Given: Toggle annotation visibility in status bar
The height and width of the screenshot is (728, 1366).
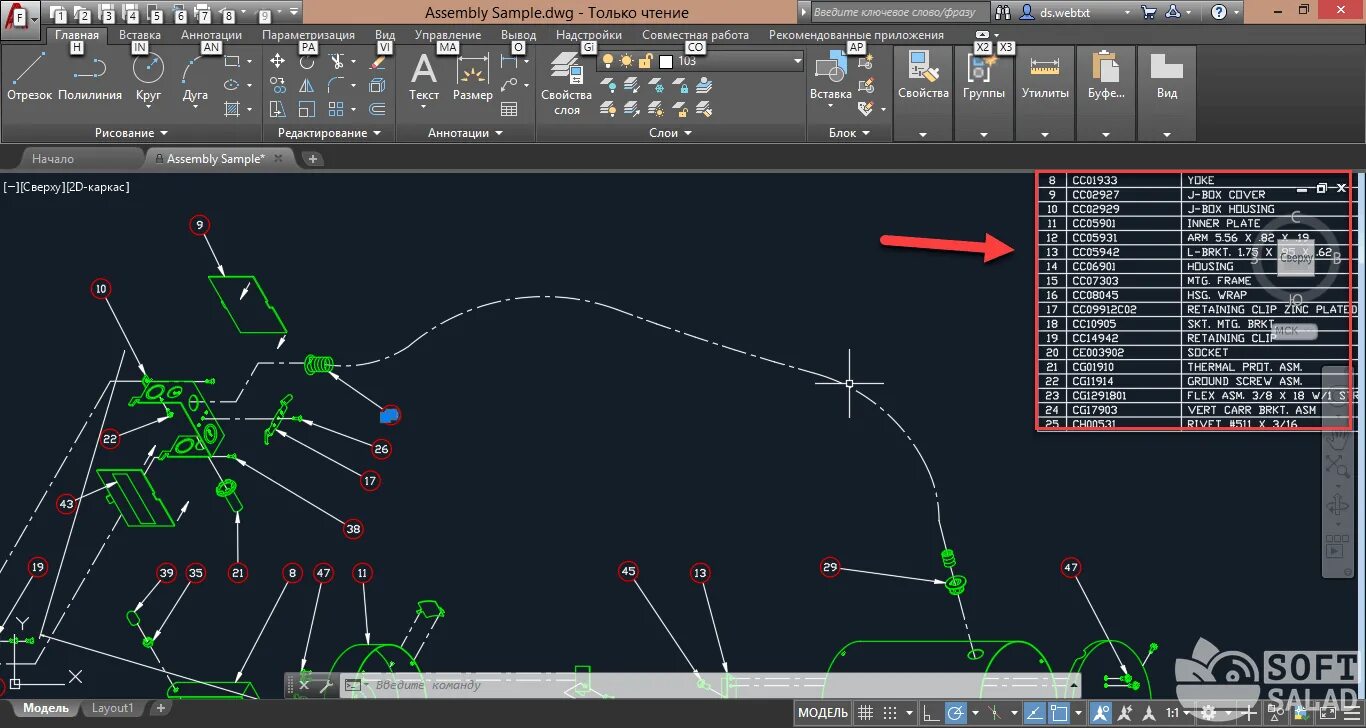Looking at the screenshot, I should click(1101, 713).
